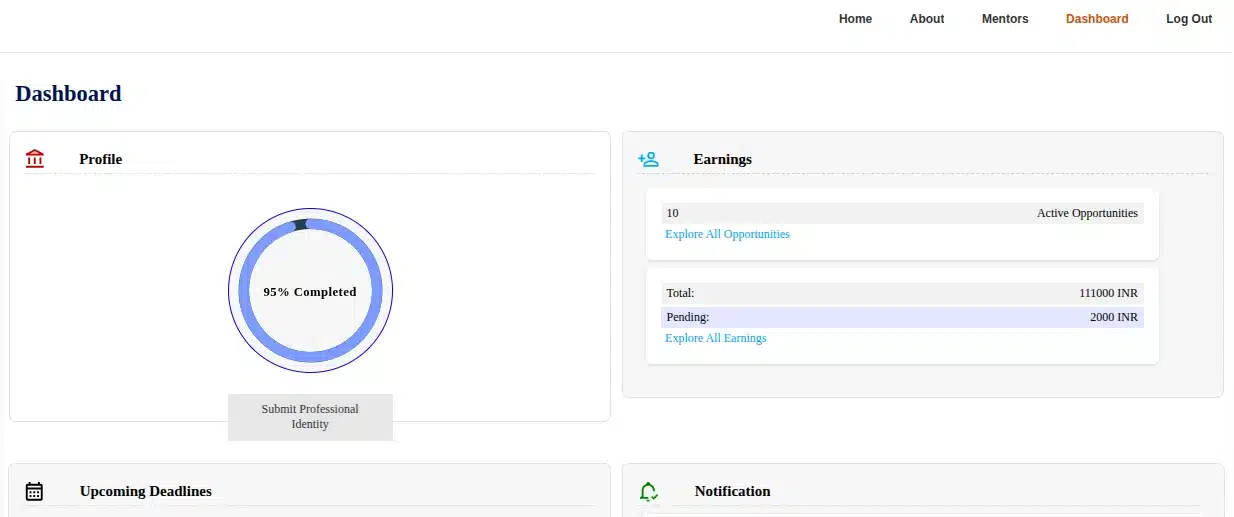Open the Mentors menu item
1234x517 pixels.
point(1004,19)
